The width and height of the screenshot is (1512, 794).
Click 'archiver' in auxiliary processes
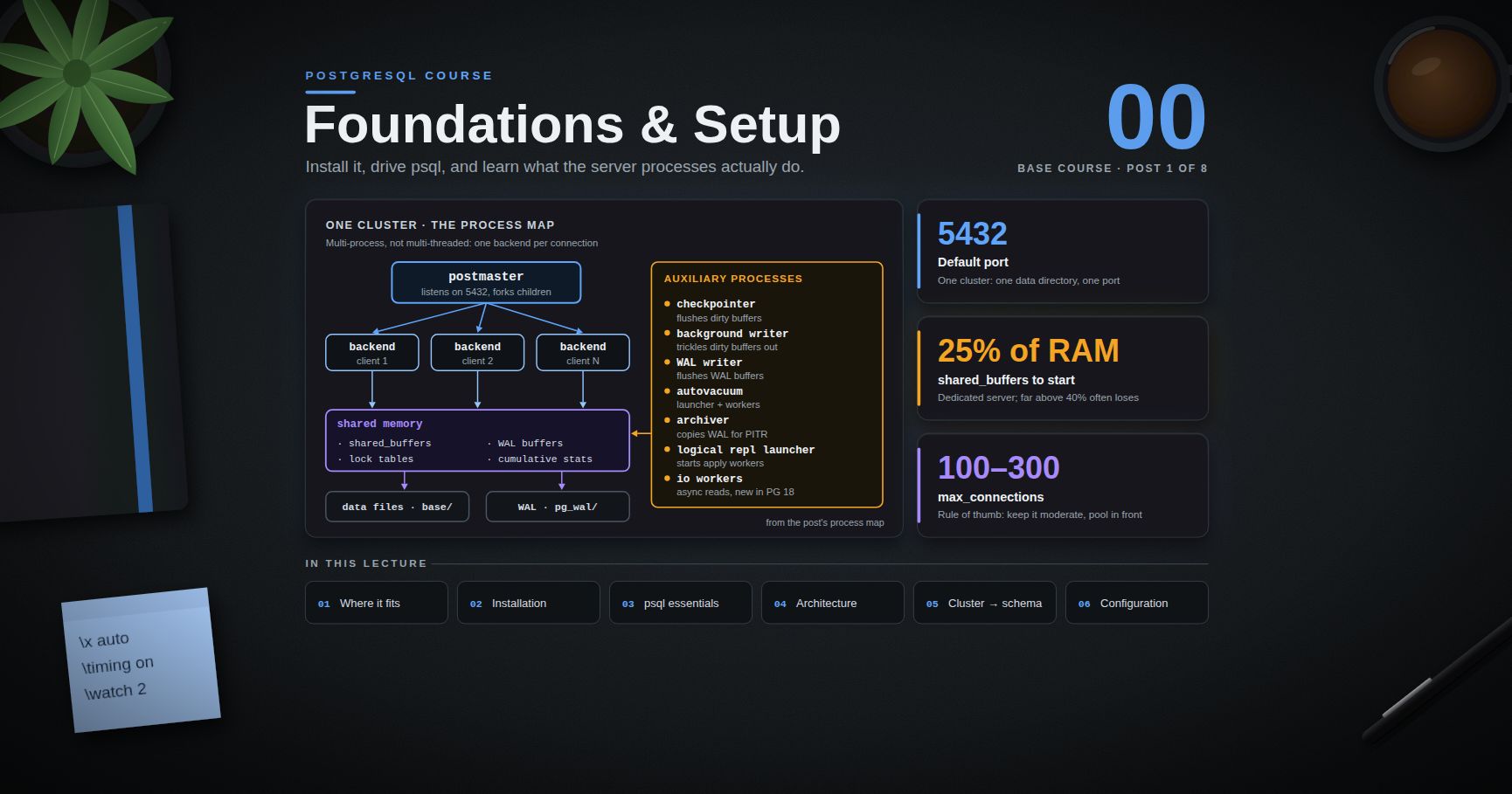coord(703,420)
